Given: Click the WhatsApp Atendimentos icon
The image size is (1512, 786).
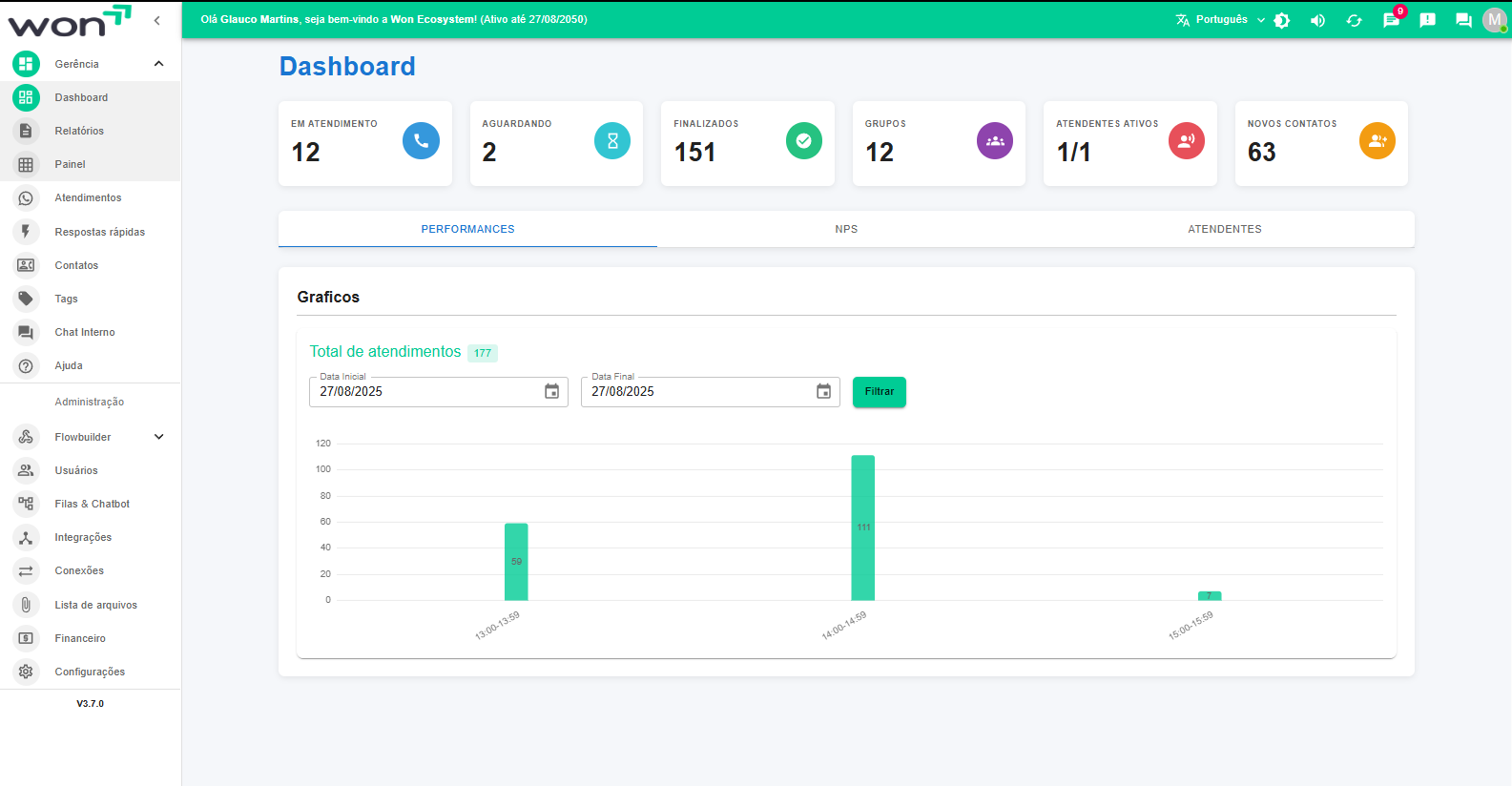Looking at the screenshot, I should (x=26, y=198).
